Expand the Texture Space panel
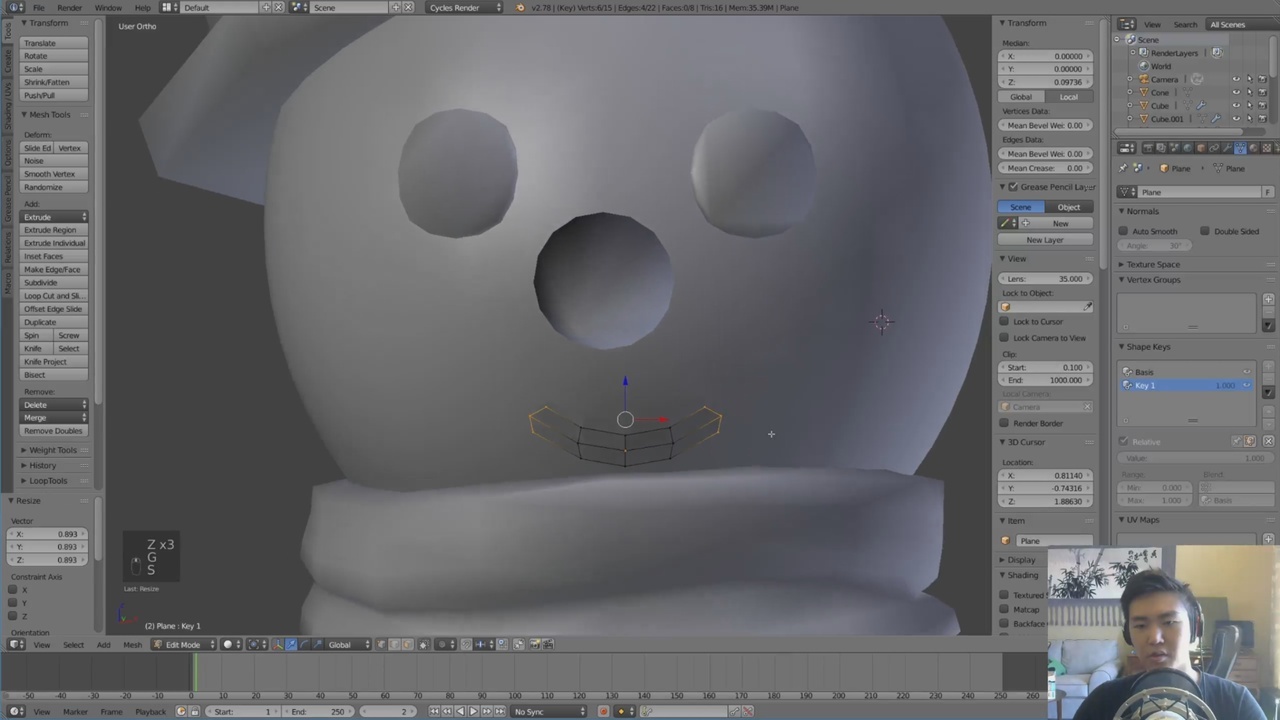 pyautogui.click(x=1153, y=264)
